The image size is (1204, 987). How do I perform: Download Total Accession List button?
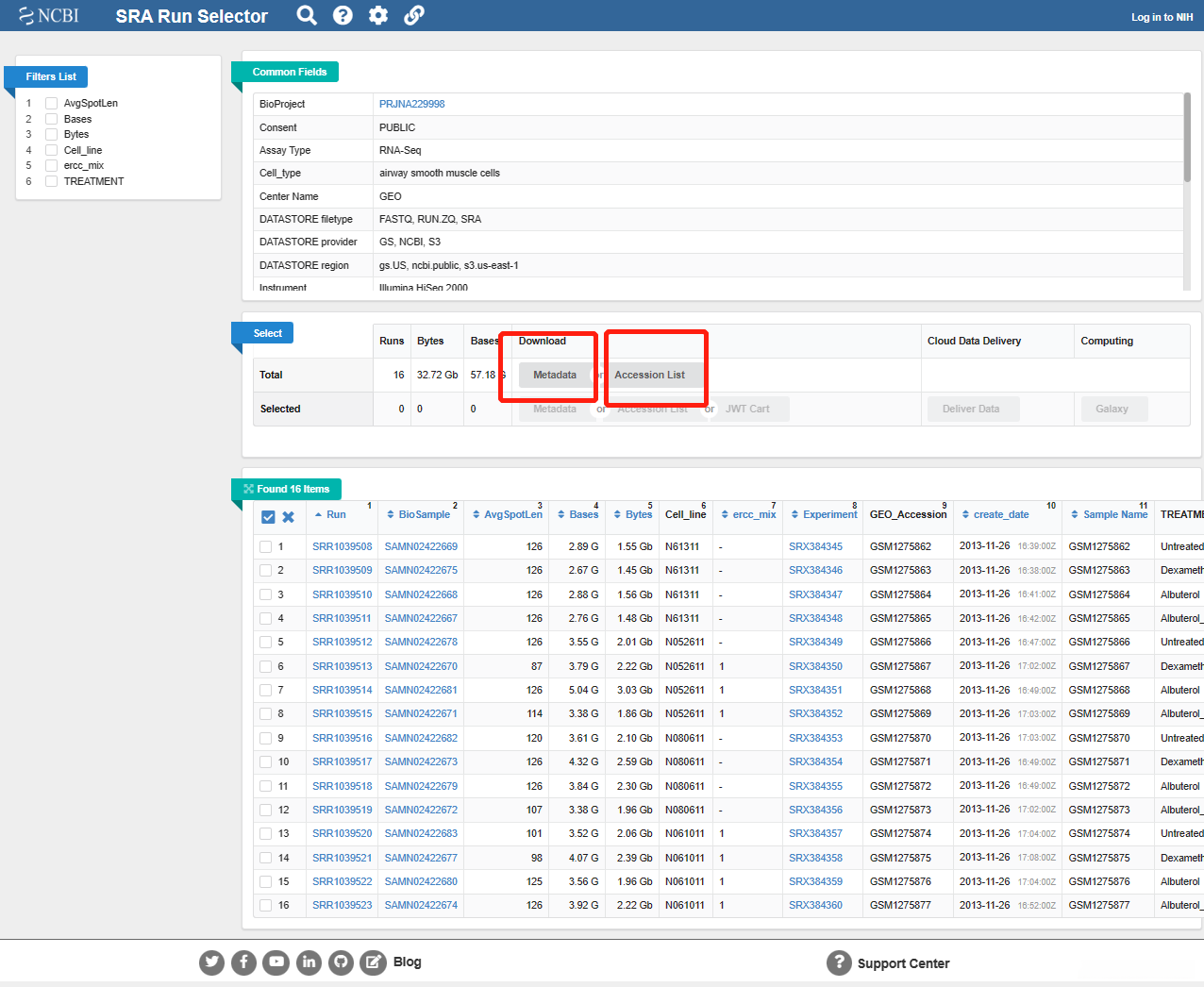(650, 375)
